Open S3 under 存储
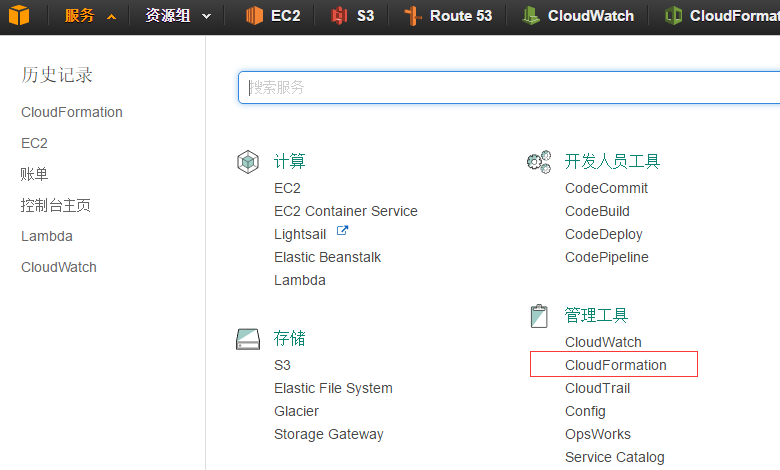780x470 pixels. [282, 366]
